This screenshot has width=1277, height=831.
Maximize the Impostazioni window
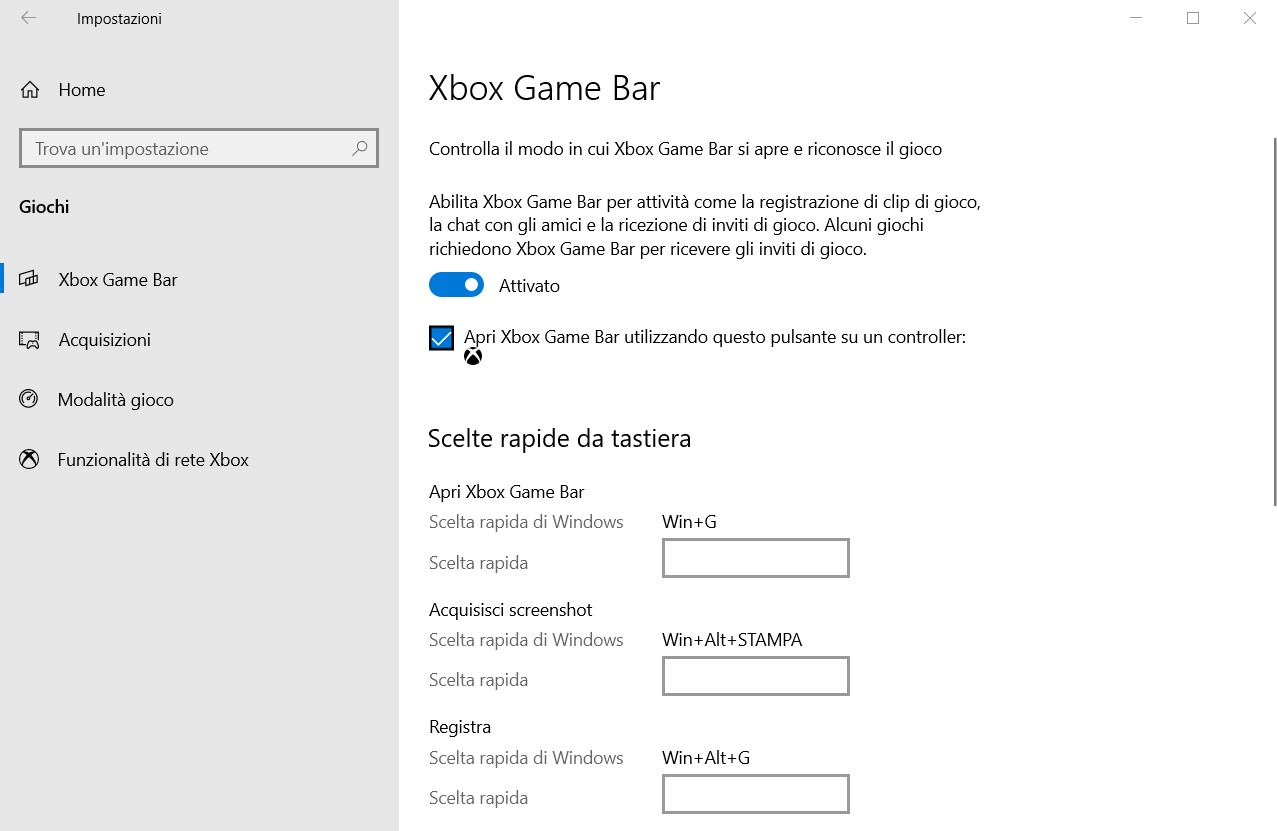[1192, 18]
